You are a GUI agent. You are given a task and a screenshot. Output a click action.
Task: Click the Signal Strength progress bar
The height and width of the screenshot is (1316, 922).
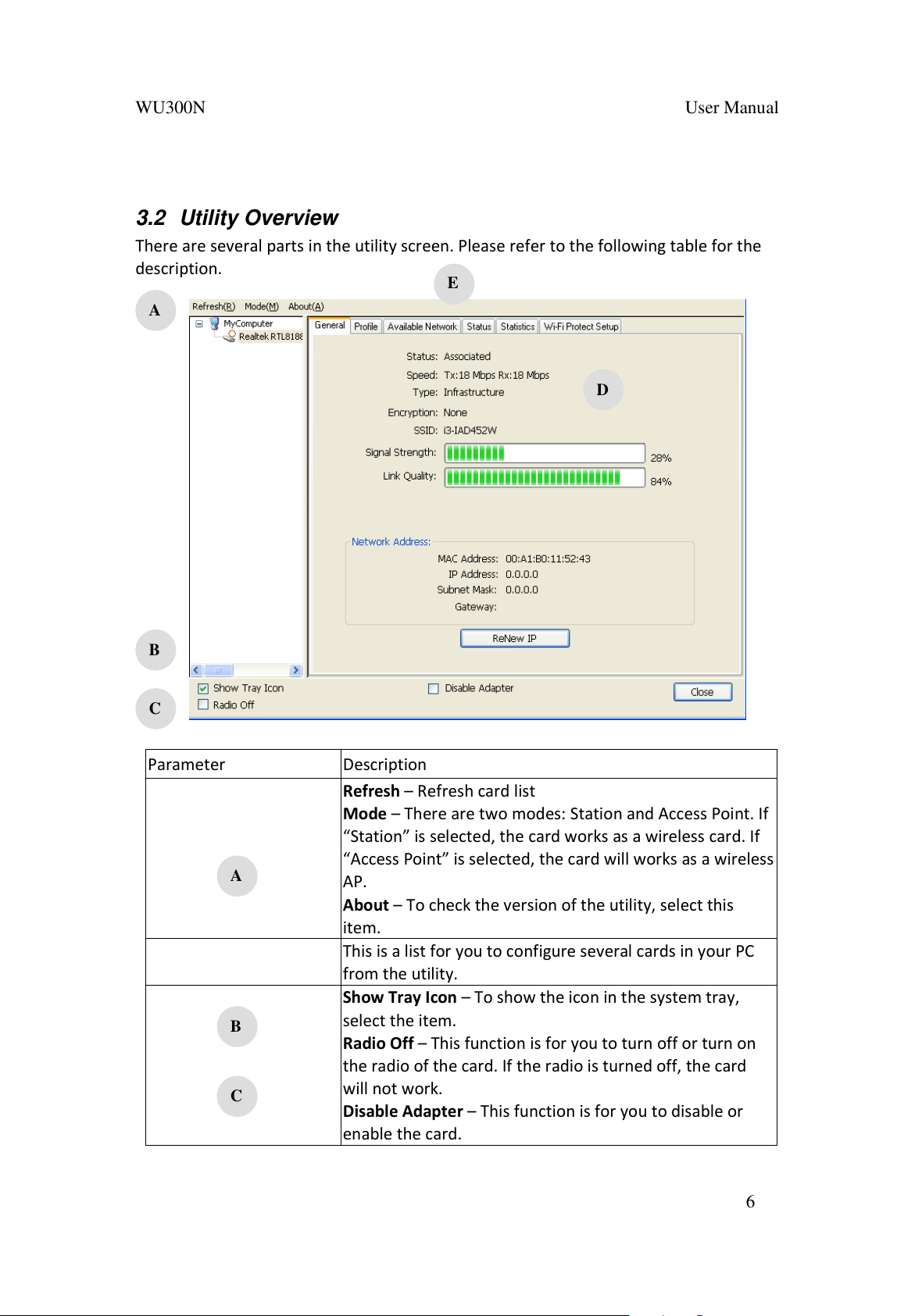[x=545, y=453]
